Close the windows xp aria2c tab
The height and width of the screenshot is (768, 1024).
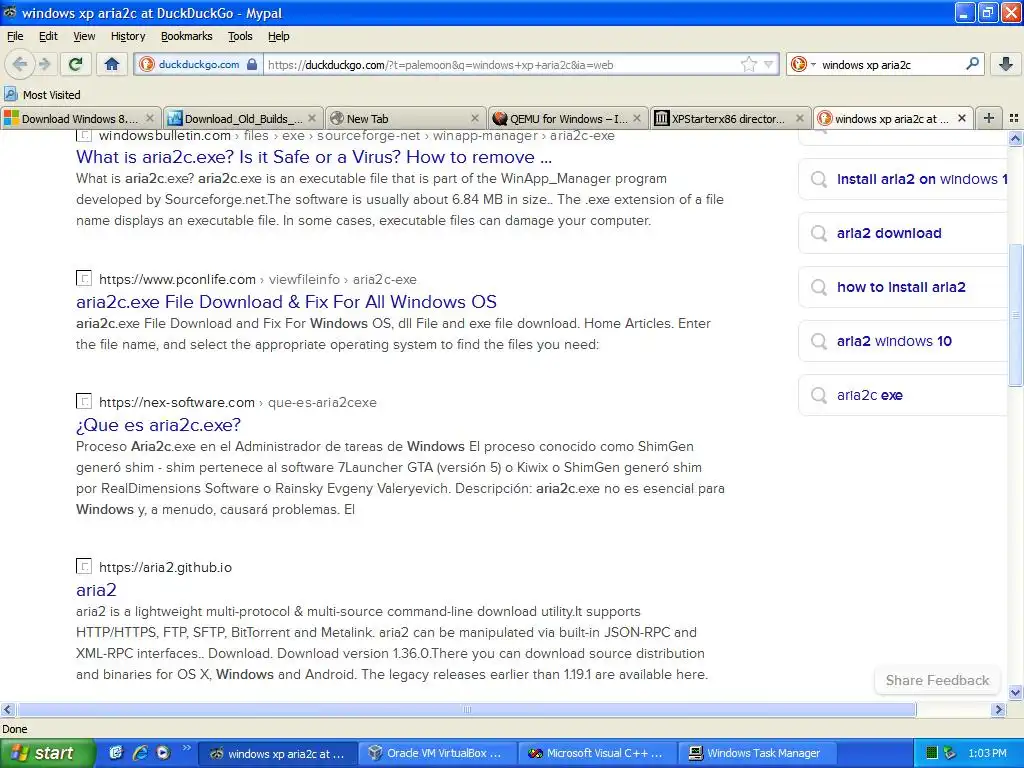point(961,118)
